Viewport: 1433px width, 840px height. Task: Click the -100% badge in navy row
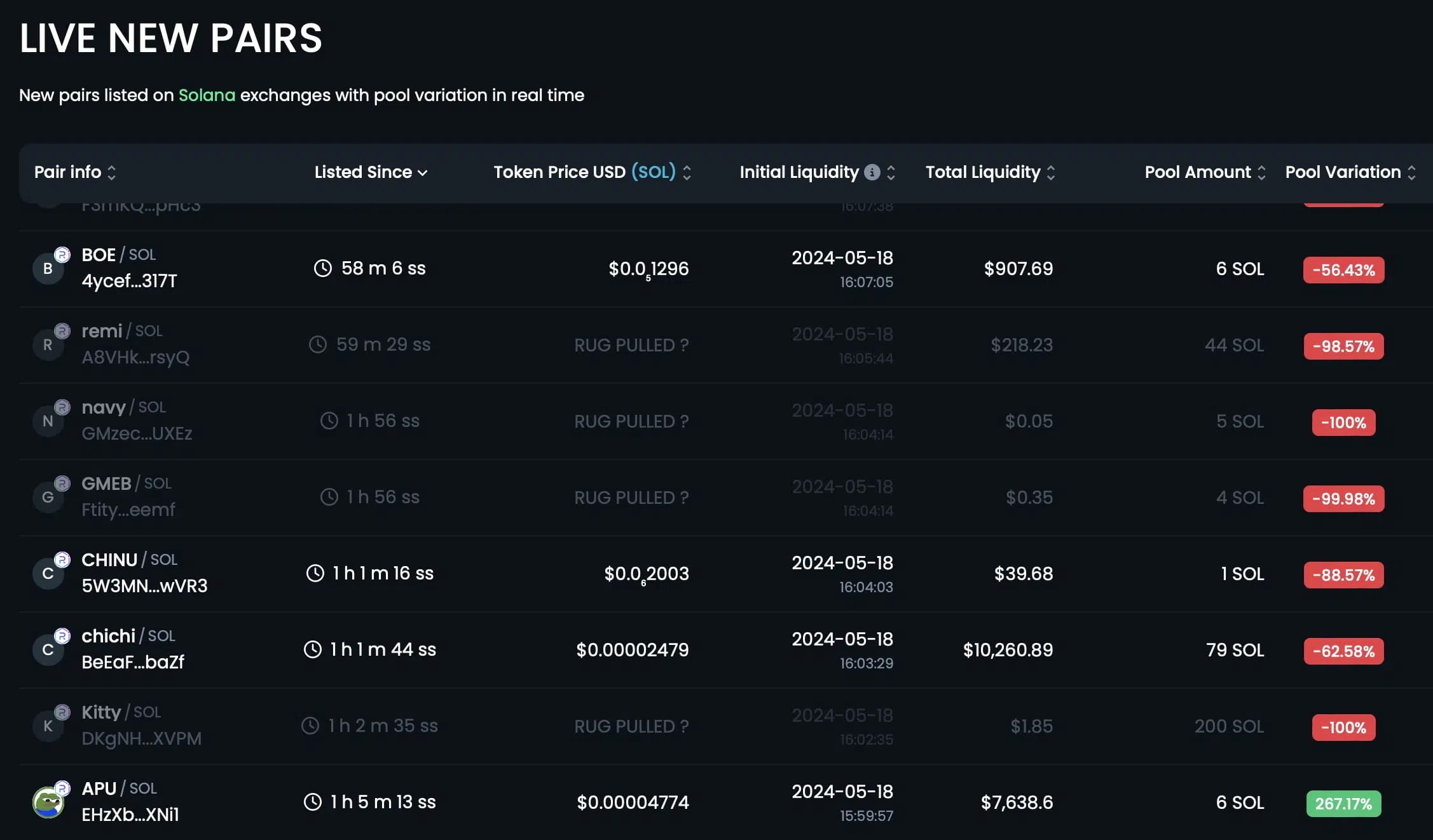click(x=1343, y=423)
